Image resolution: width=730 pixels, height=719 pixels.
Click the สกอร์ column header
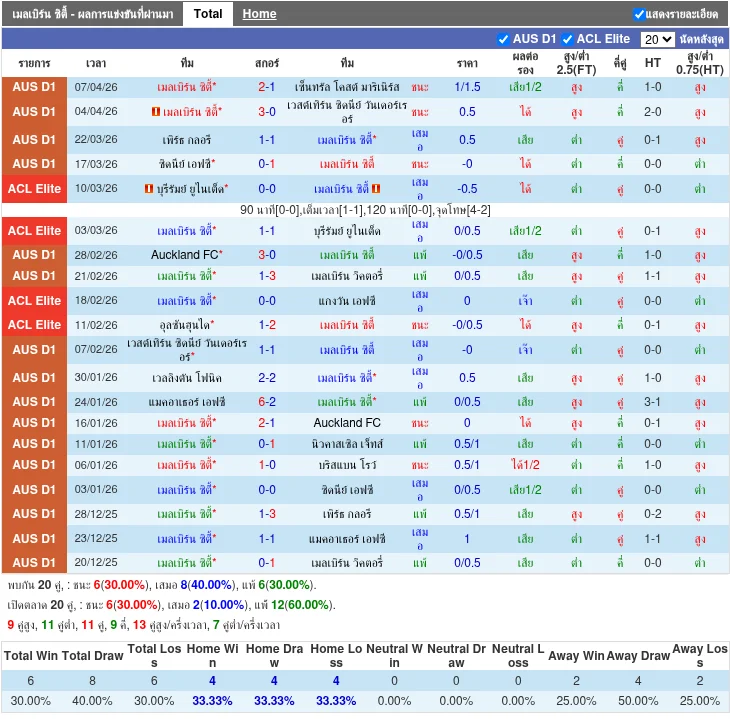267,62
